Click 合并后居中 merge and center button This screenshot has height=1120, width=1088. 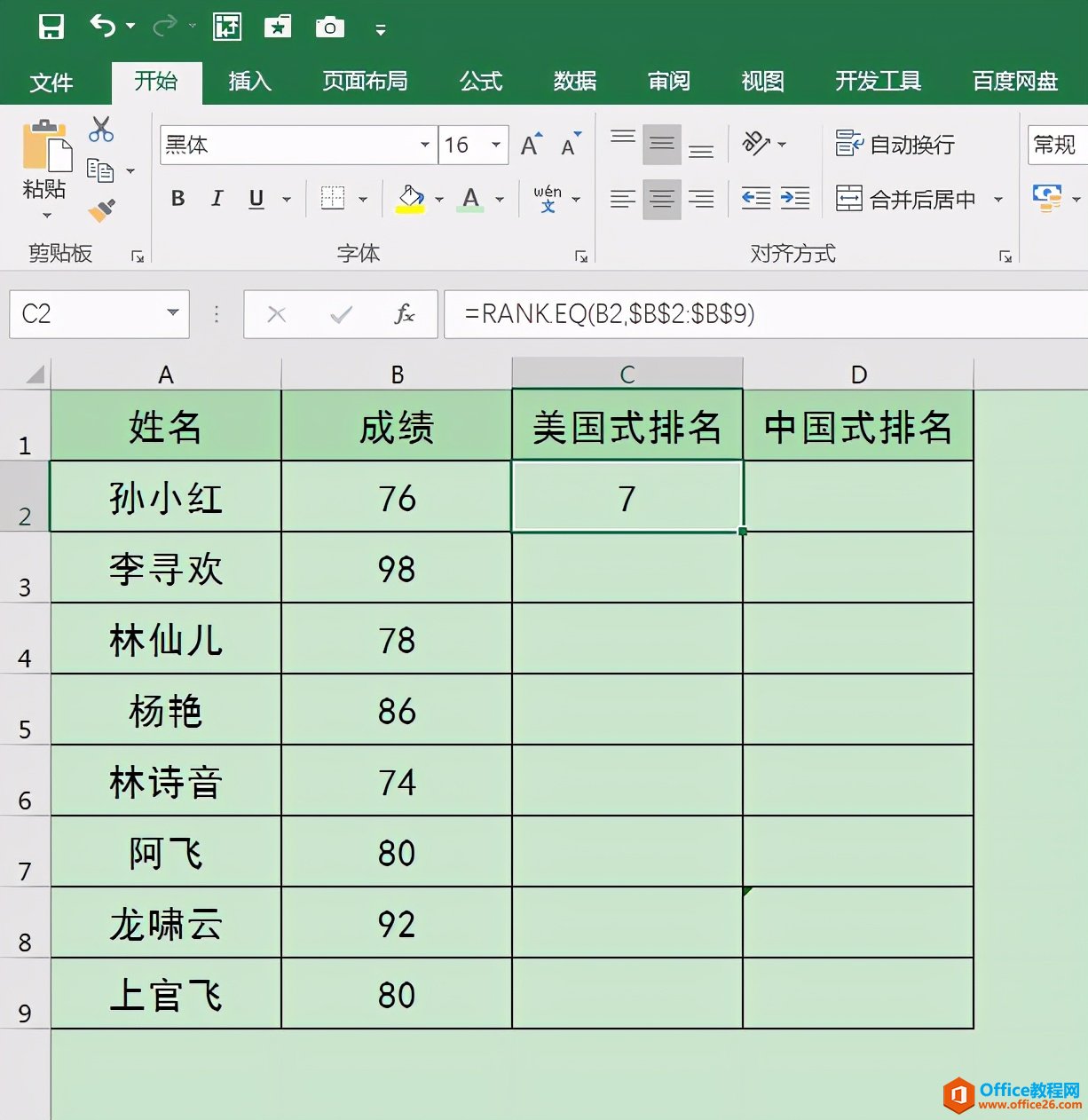tap(906, 199)
